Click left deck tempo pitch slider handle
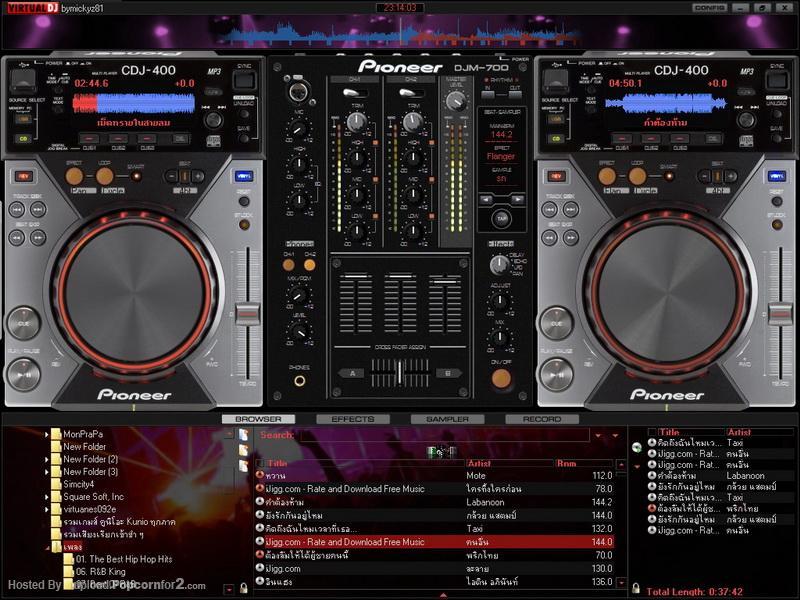The image size is (800, 600). [248, 313]
